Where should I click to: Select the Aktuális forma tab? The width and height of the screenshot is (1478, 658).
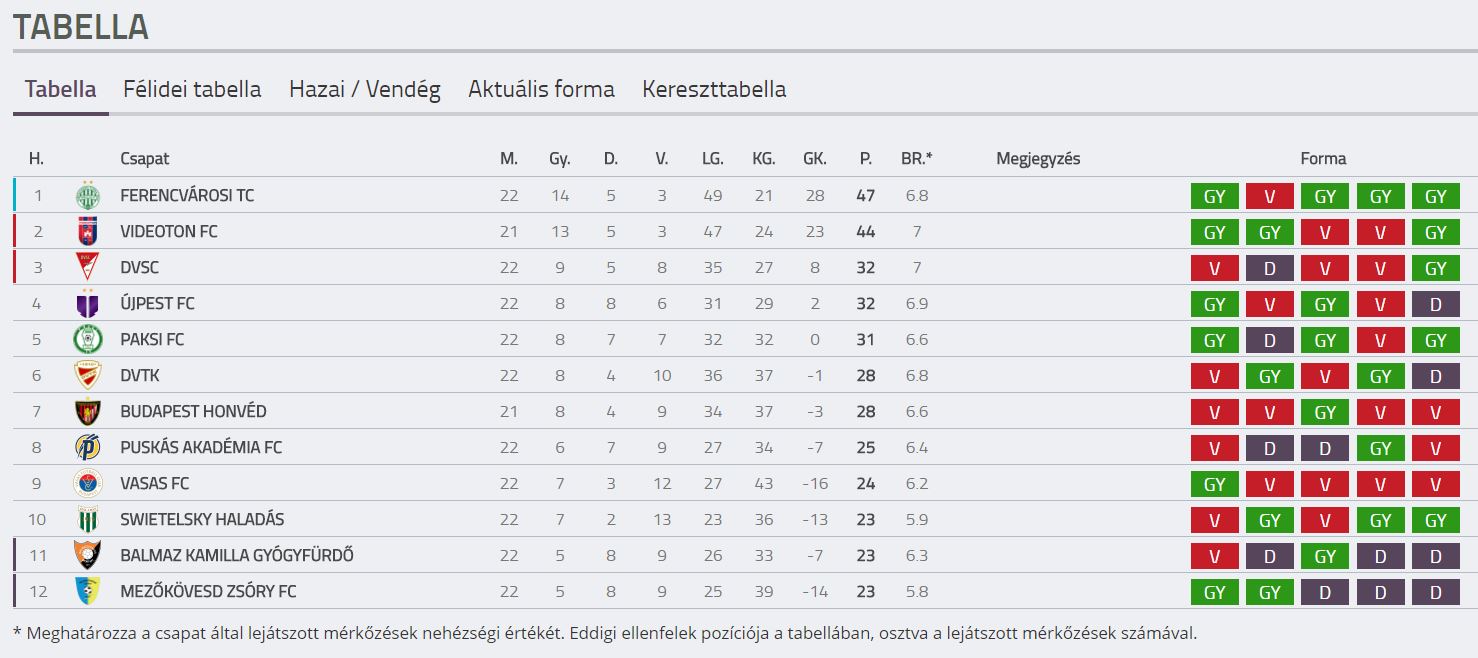pyautogui.click(x=541, y=89)
